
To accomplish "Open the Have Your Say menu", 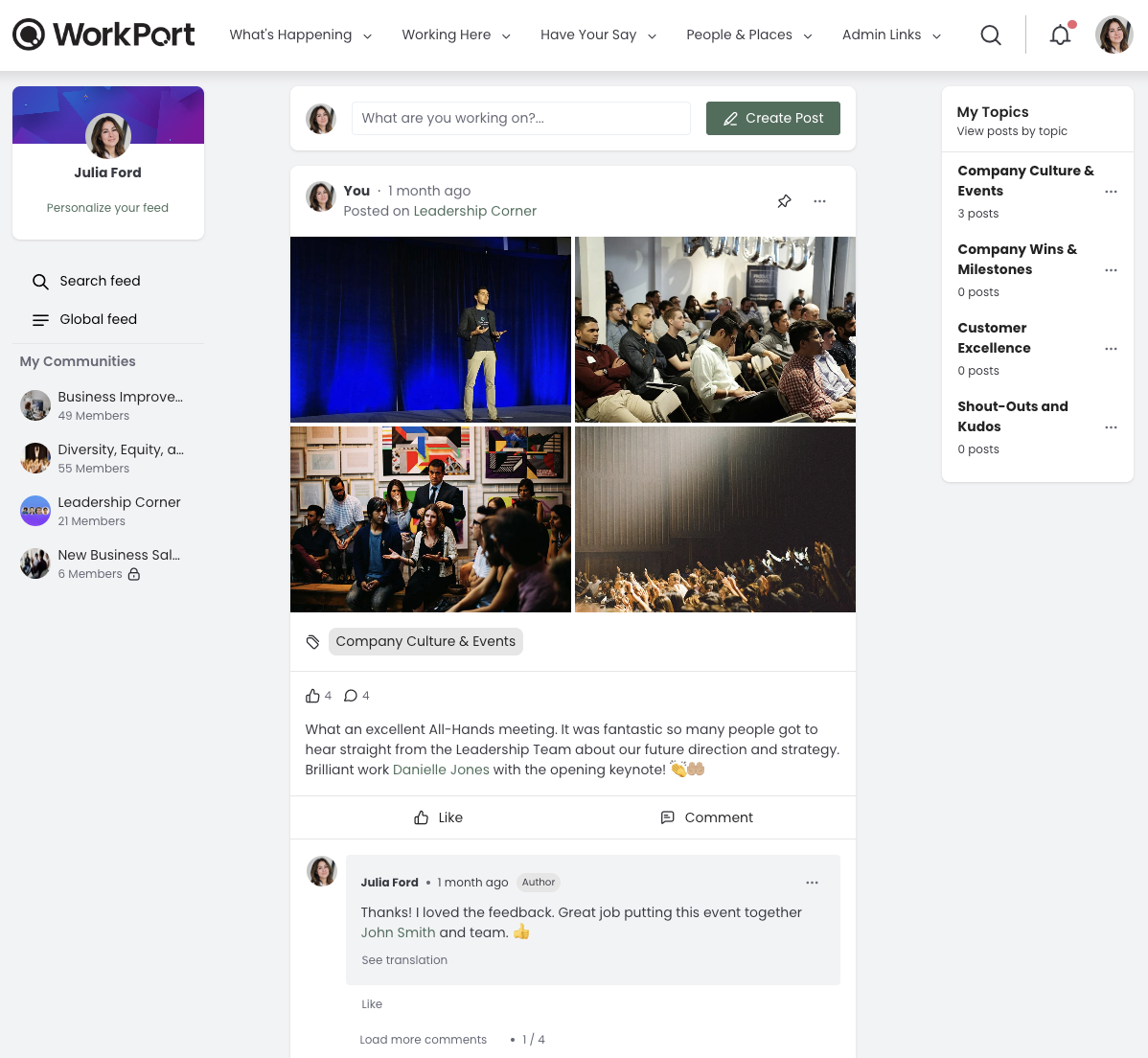I will pos(598,34).
